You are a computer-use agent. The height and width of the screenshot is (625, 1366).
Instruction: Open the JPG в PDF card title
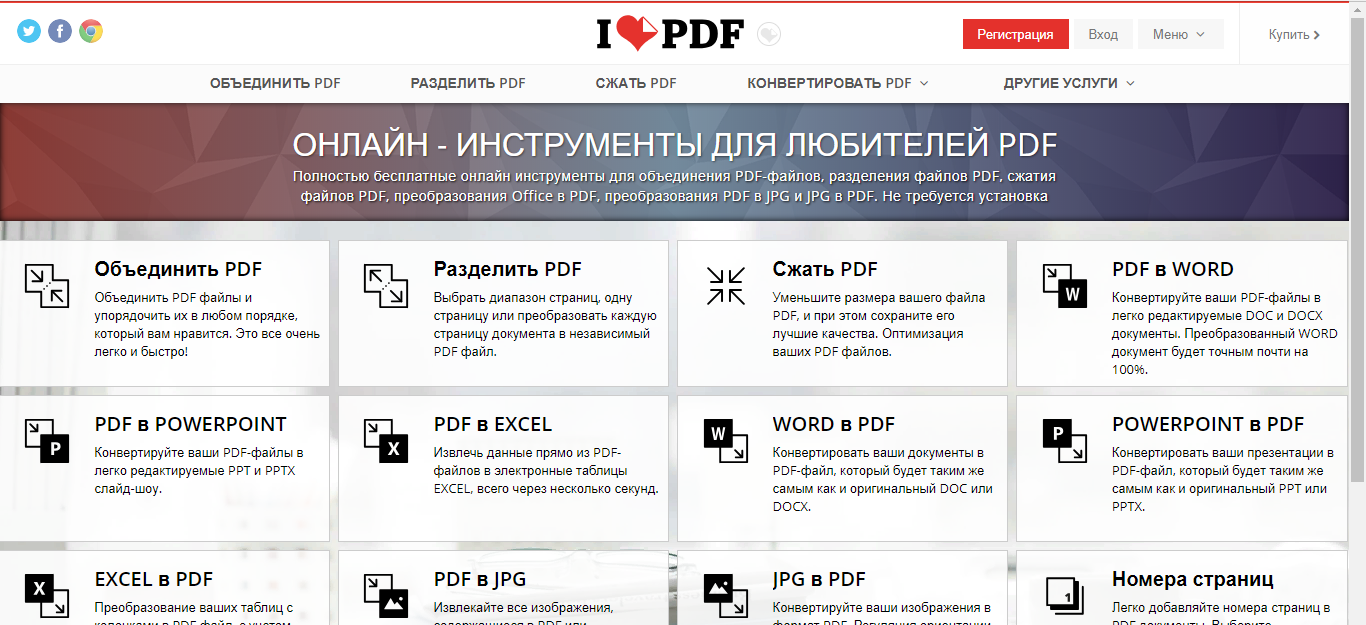[x=818, y=579]
